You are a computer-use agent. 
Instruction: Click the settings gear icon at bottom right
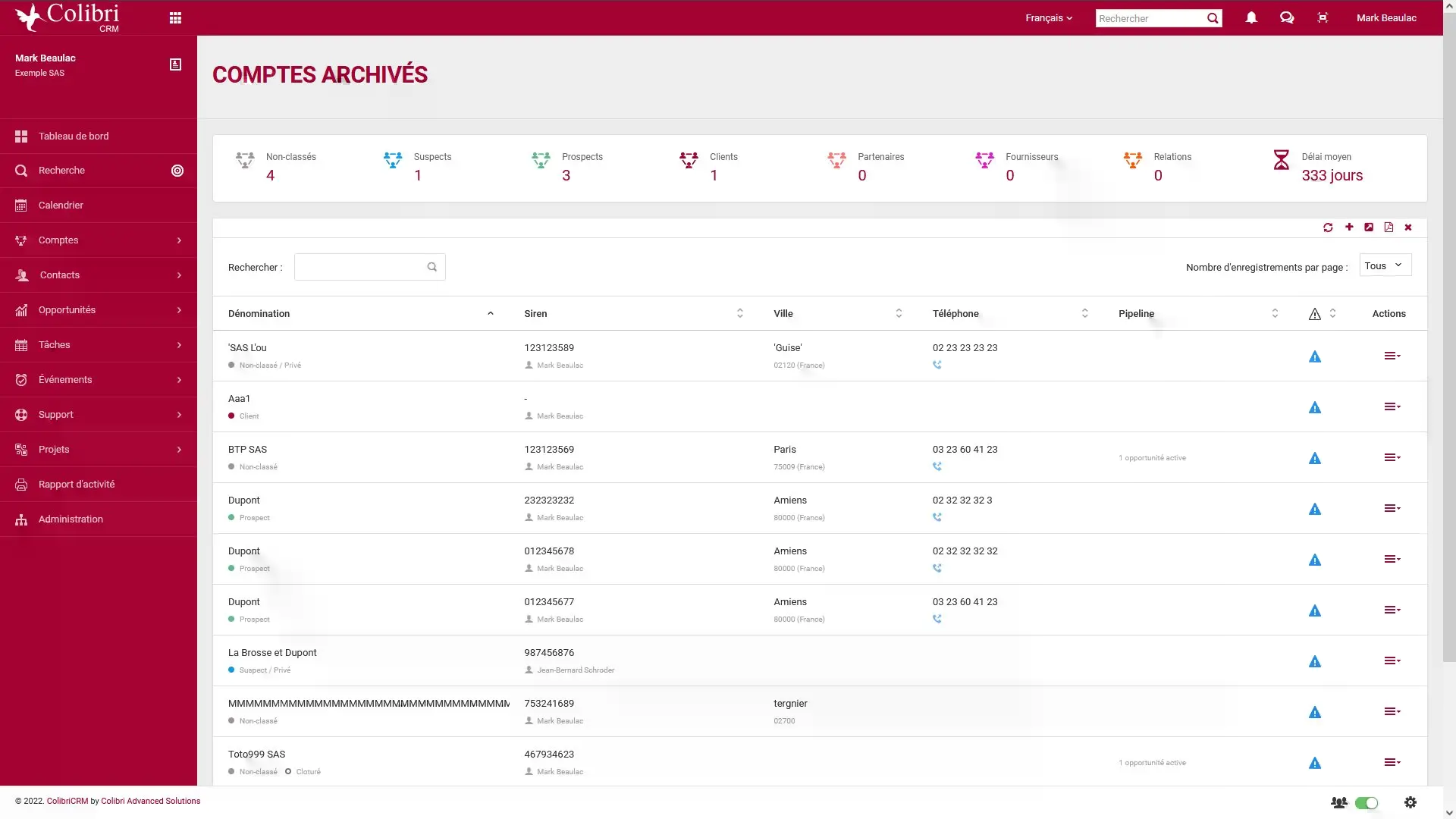point(1410,802)
